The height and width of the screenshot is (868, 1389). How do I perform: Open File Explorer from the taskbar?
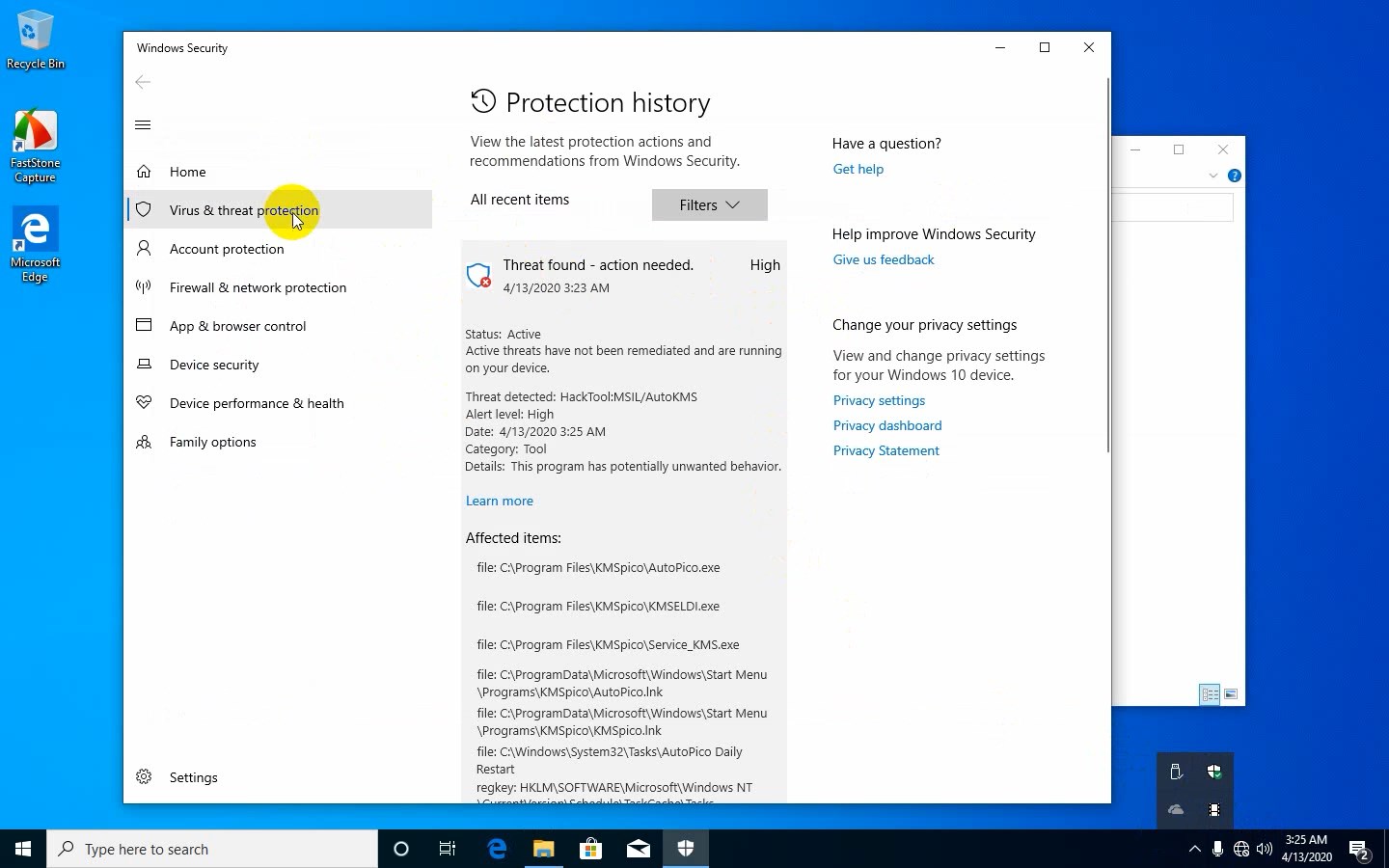pos(544,849)
